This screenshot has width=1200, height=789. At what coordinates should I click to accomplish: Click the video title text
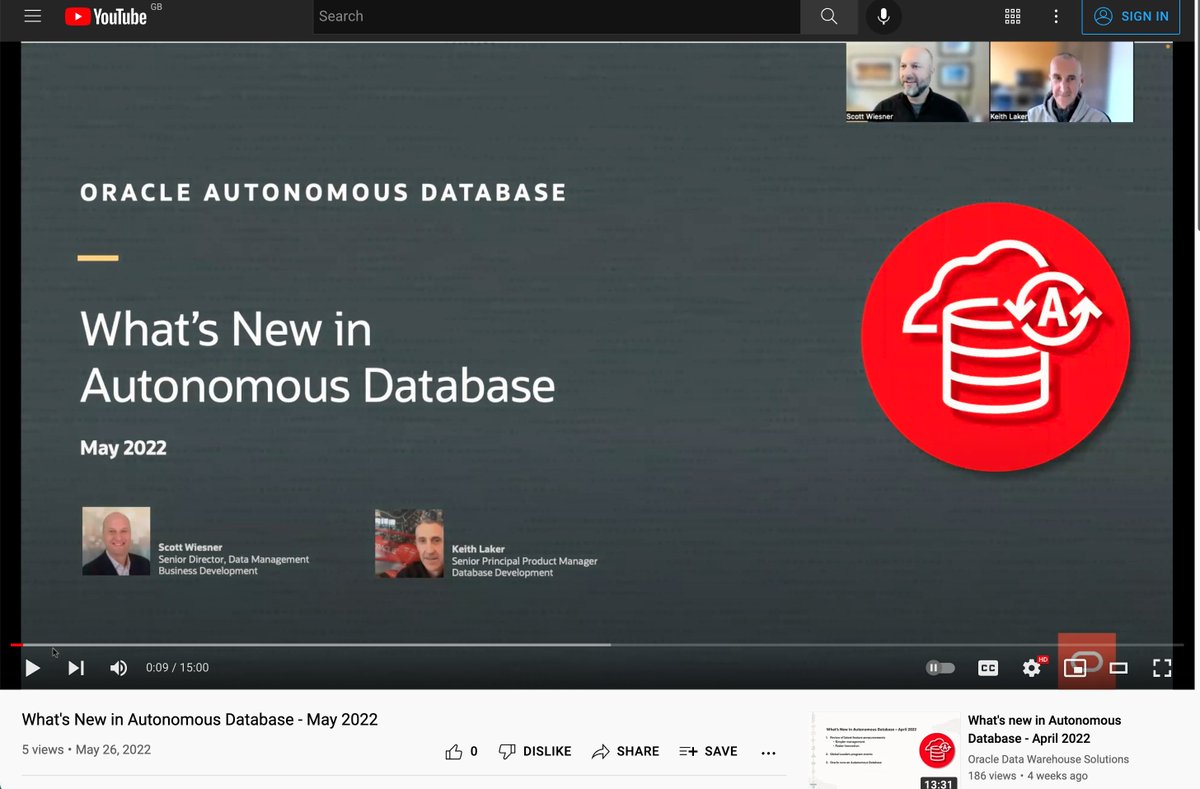pyautogui.click(x=200, y=720)
